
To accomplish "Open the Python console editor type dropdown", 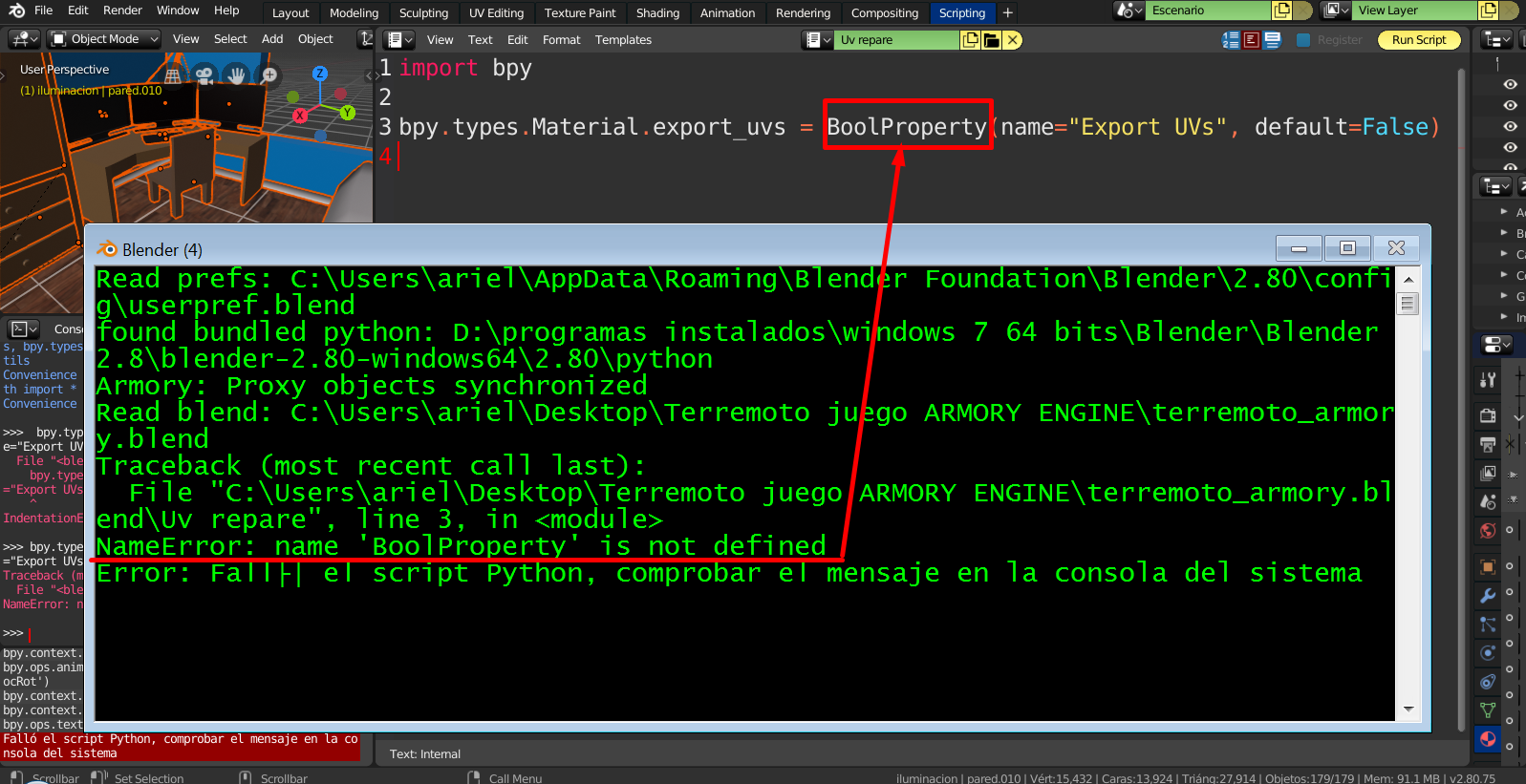I will (24, 328).
